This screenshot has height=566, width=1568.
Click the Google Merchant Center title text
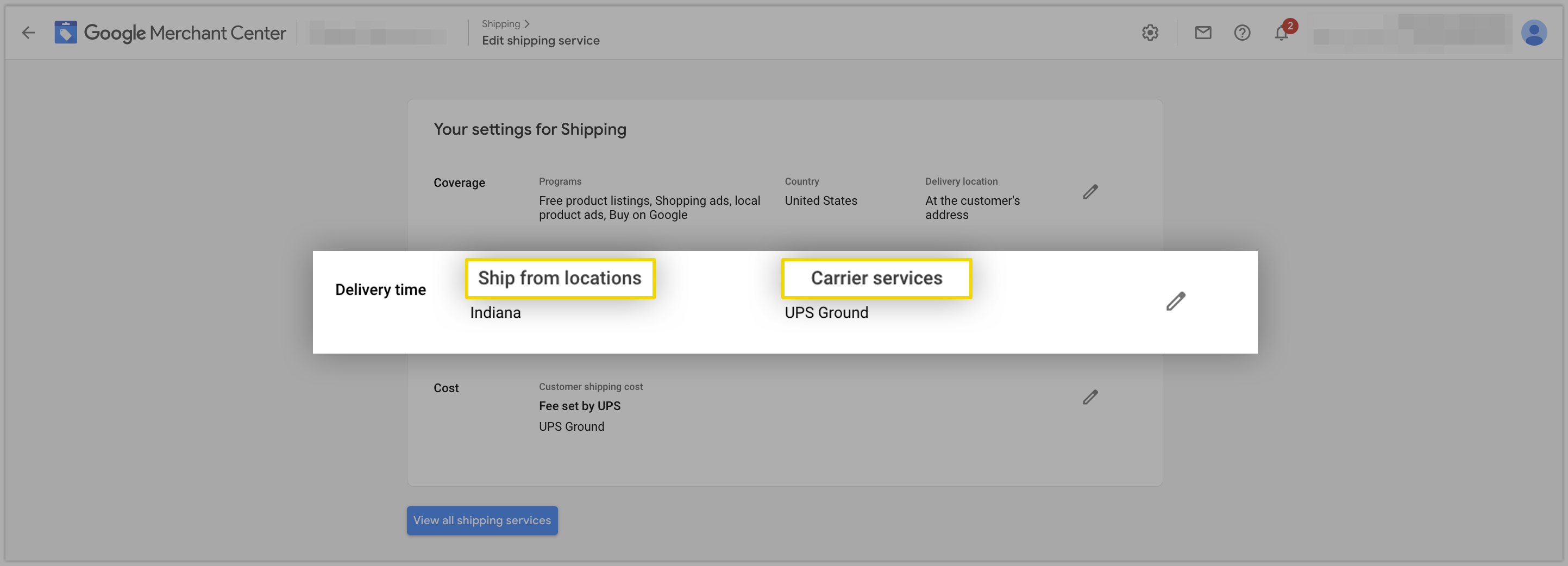(x=185, y=33)
